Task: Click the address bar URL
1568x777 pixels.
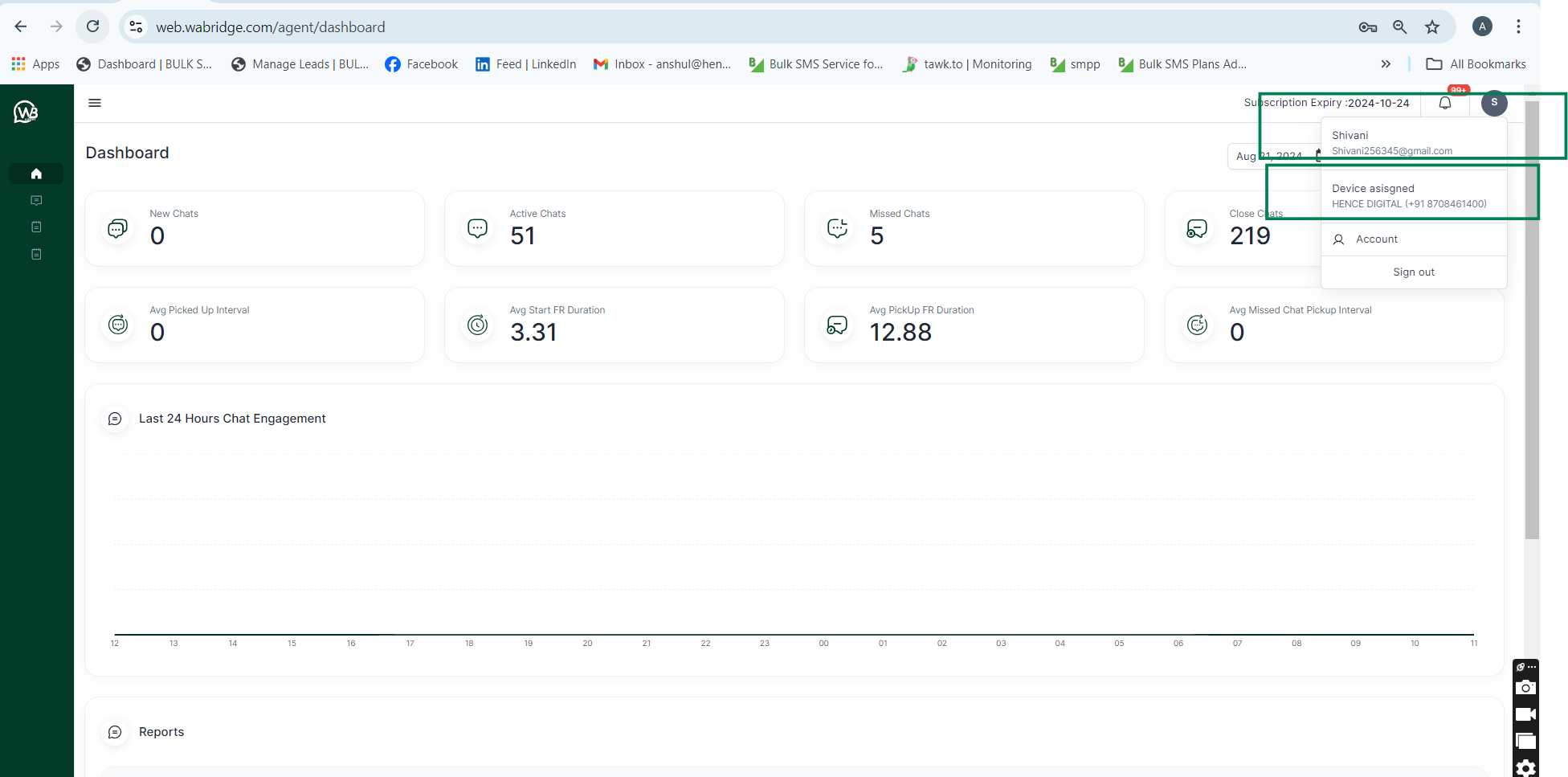Action: [270, 27]
